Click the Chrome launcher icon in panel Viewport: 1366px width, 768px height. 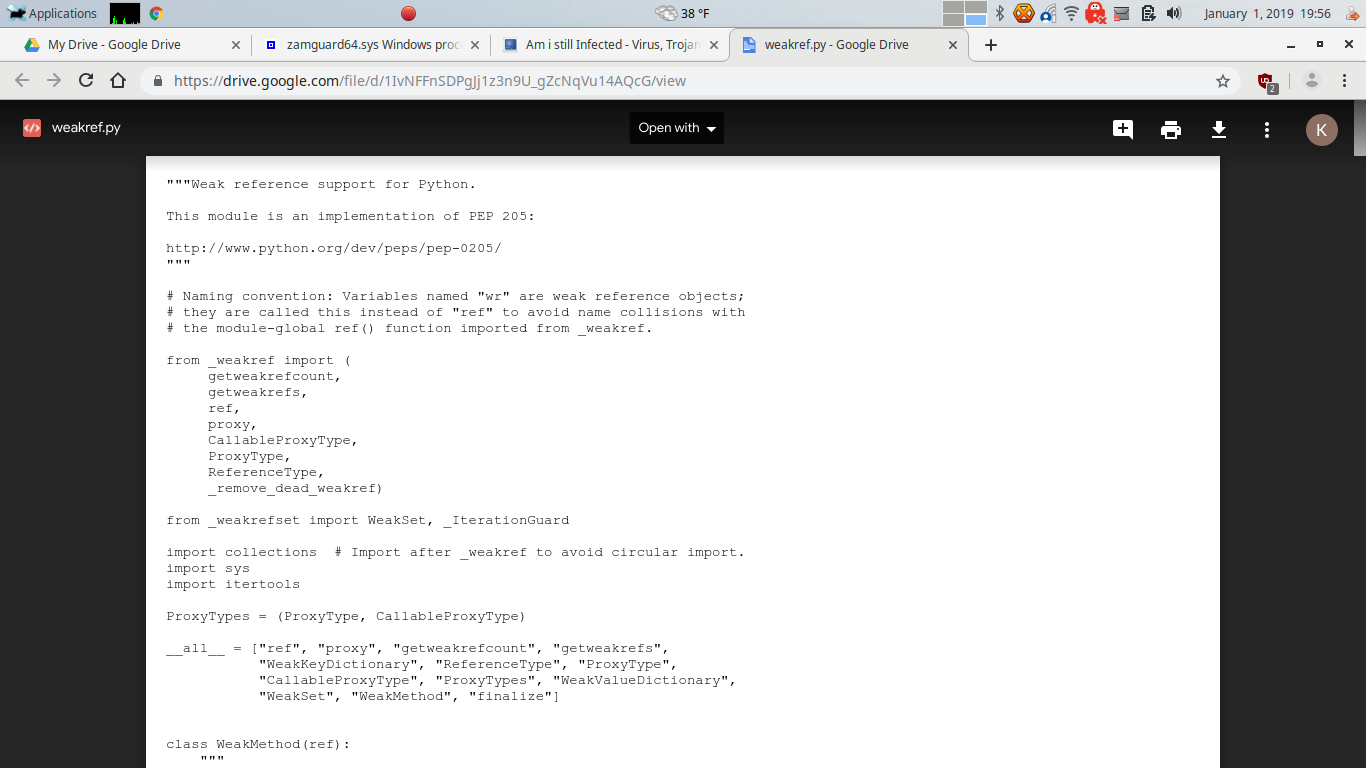pos(156,13)
